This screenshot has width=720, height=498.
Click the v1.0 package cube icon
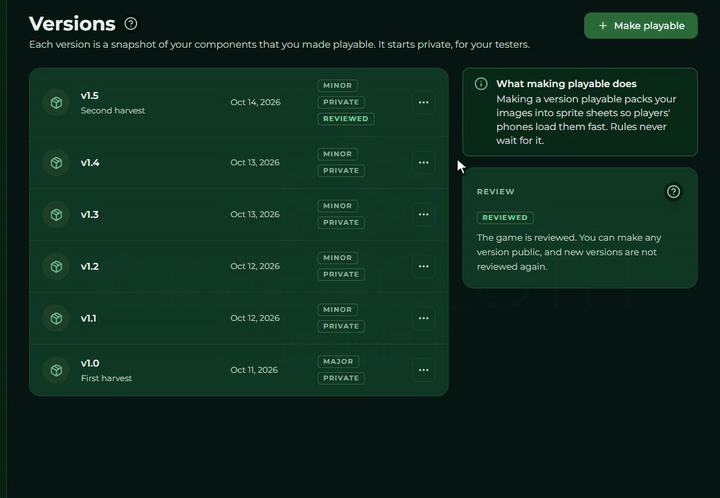[56, 370]
